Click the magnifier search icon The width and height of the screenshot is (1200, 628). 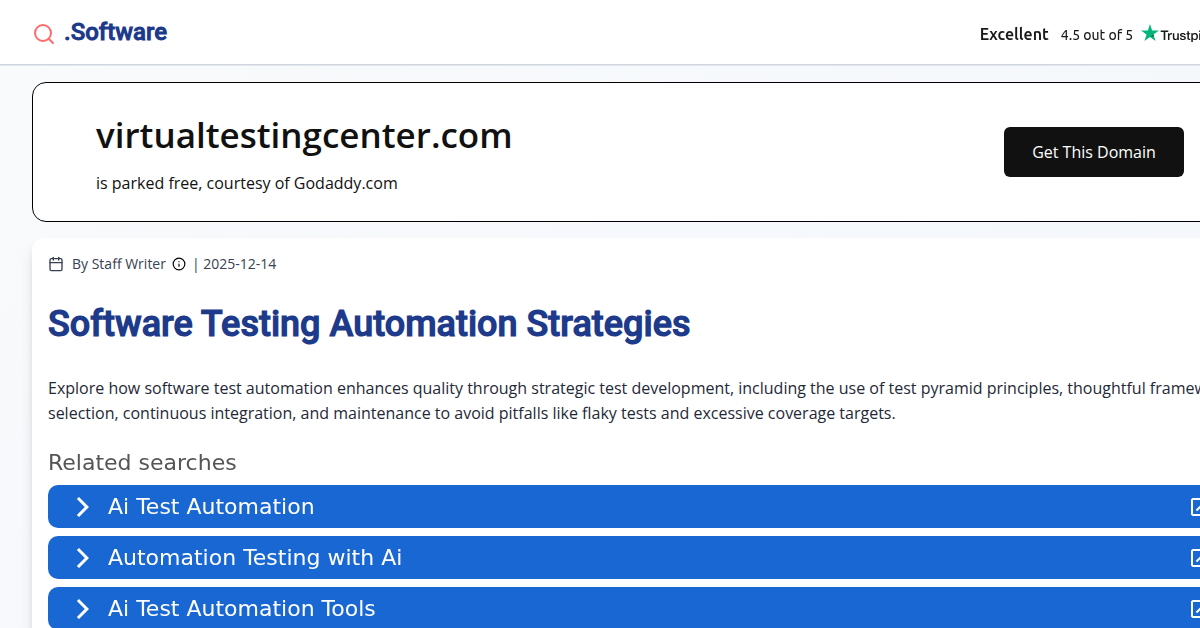tap(44, 34)
